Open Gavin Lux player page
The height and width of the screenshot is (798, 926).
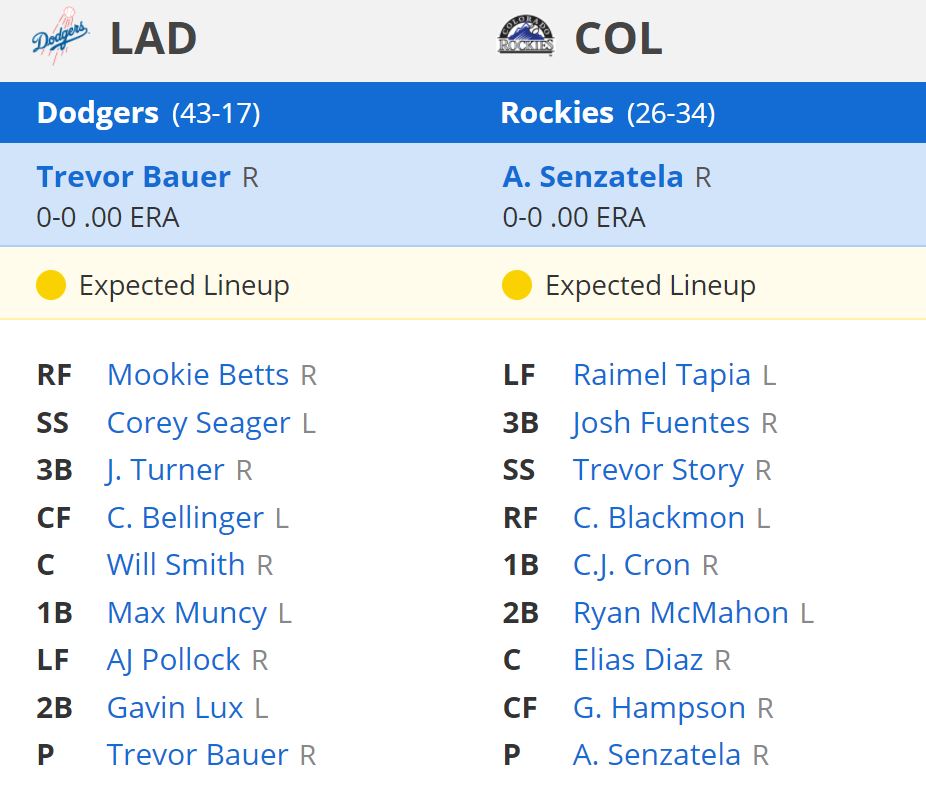(x=175, y=708)
